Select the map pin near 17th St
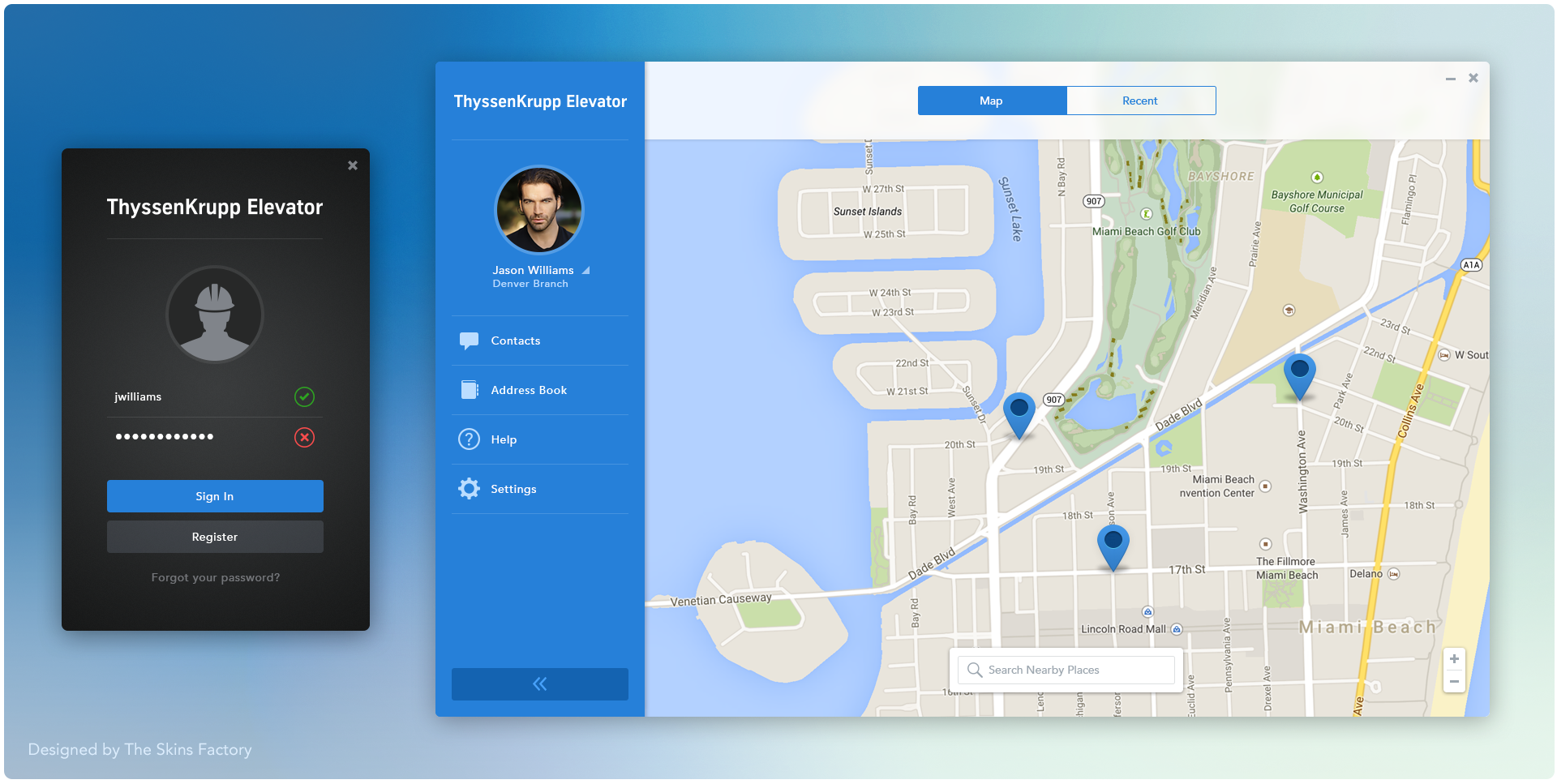Image resolution: width=1557 pixels, height=784 pixels. tap(1113, 548)
